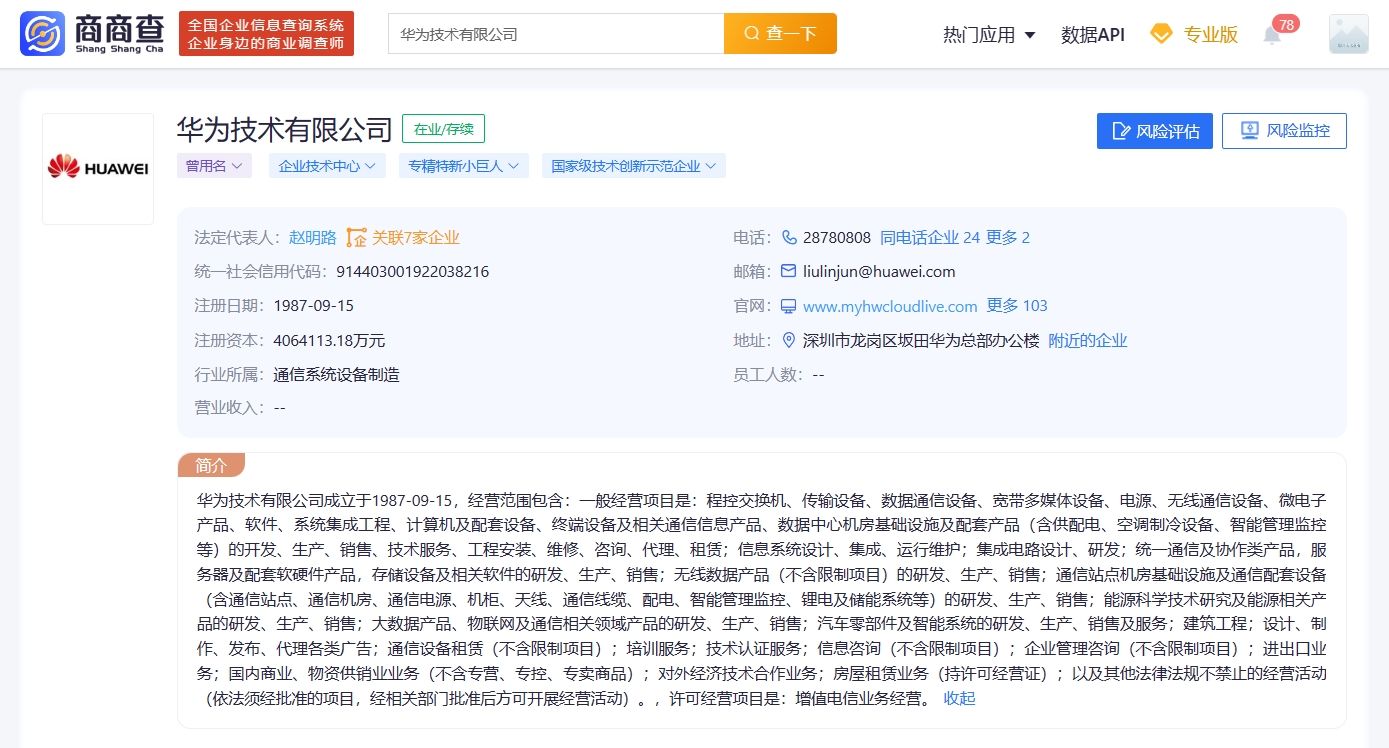Click the Huawei company logo thumbnail
The height and width of the screenshot is (748, 1389).
coord(98,167)
